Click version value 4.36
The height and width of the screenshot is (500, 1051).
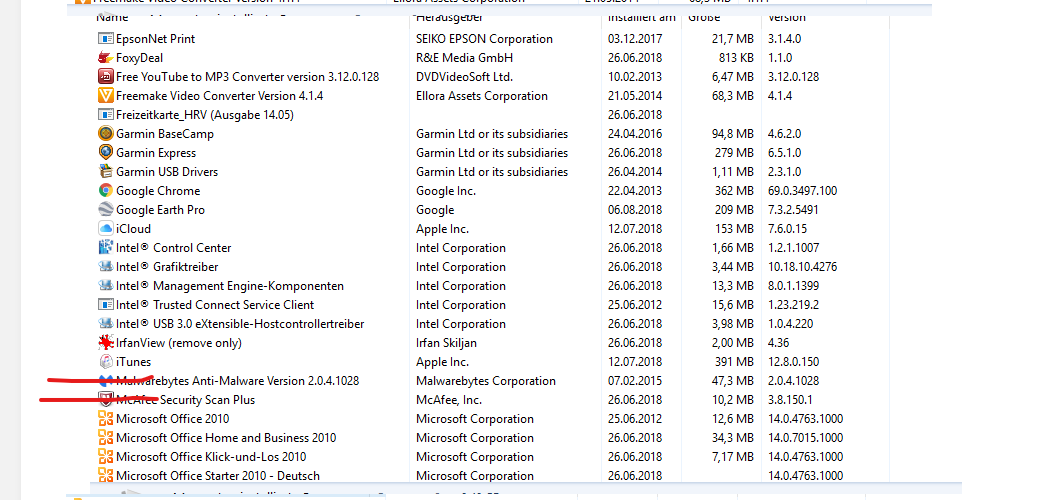click(779, 342)
